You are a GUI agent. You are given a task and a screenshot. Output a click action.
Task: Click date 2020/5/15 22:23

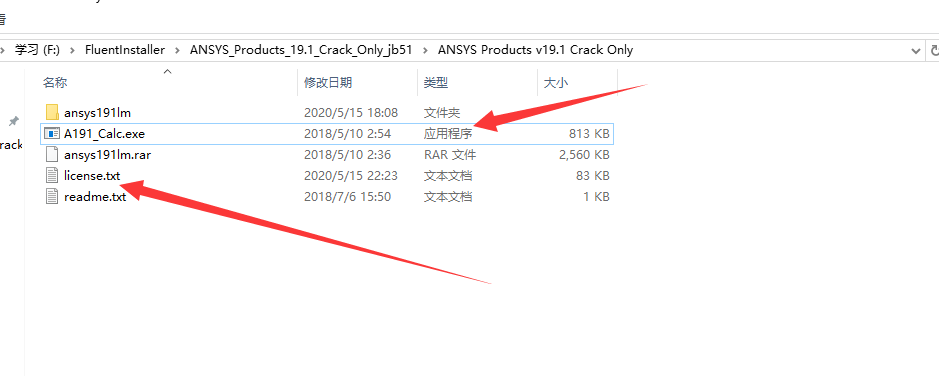tap(351, 175)
